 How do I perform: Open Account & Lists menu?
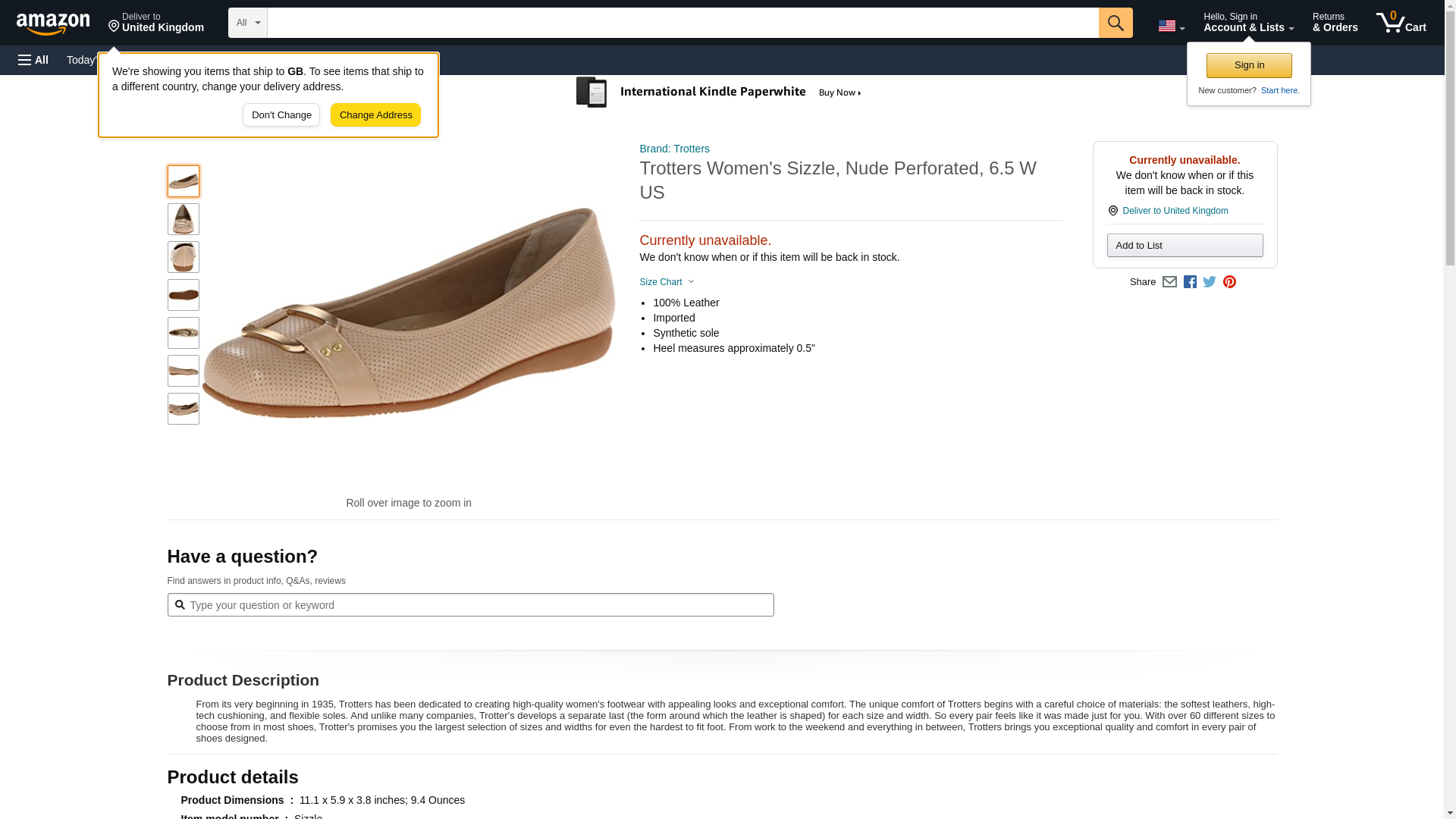[x=1248, y=23]
